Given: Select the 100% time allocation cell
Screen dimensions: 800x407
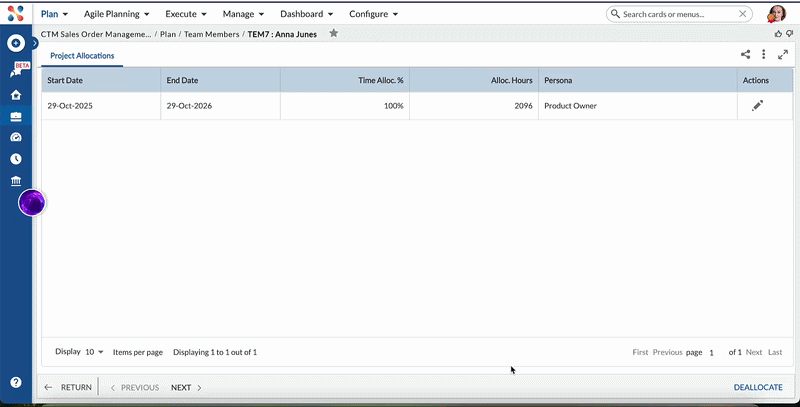Looking at the screenshot, I should click(345, 106).
